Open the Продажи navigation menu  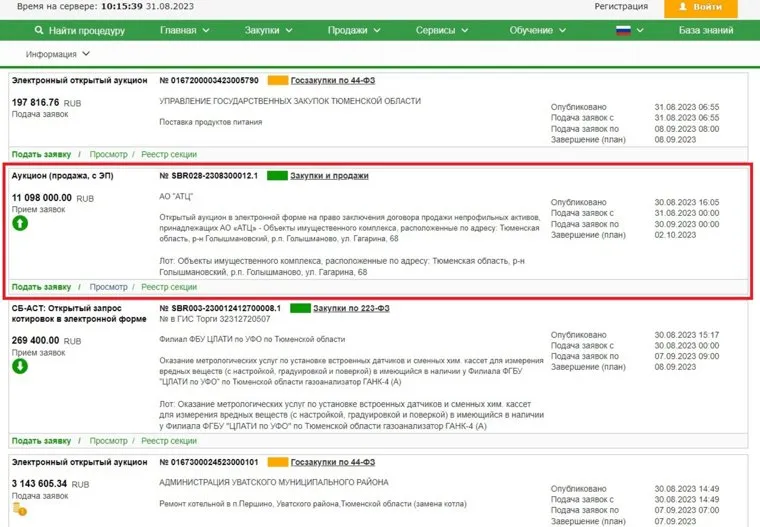point(353,31)
